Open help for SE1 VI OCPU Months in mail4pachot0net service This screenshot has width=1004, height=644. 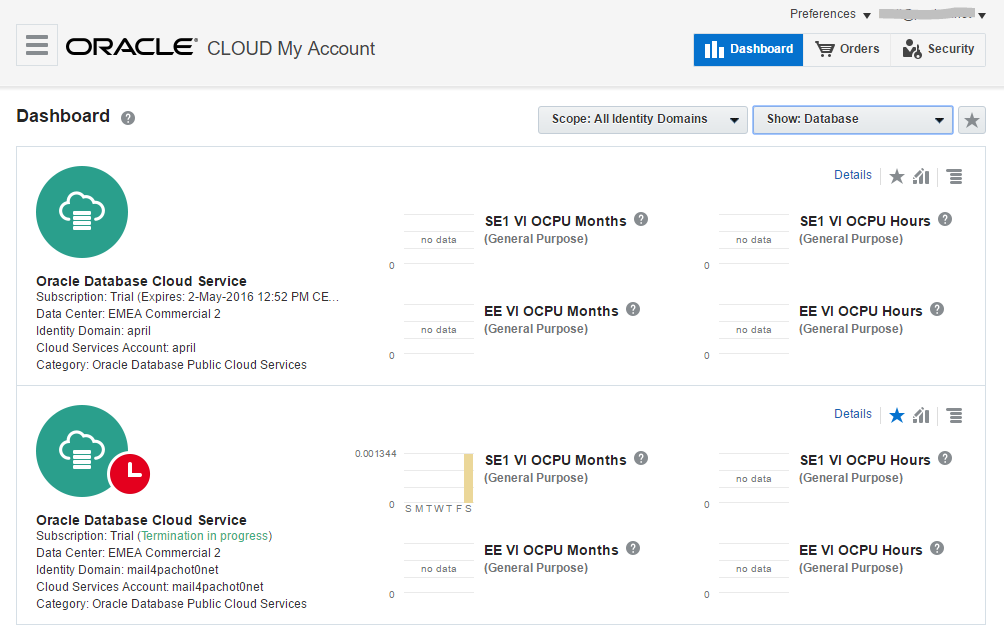coord(641,458)
